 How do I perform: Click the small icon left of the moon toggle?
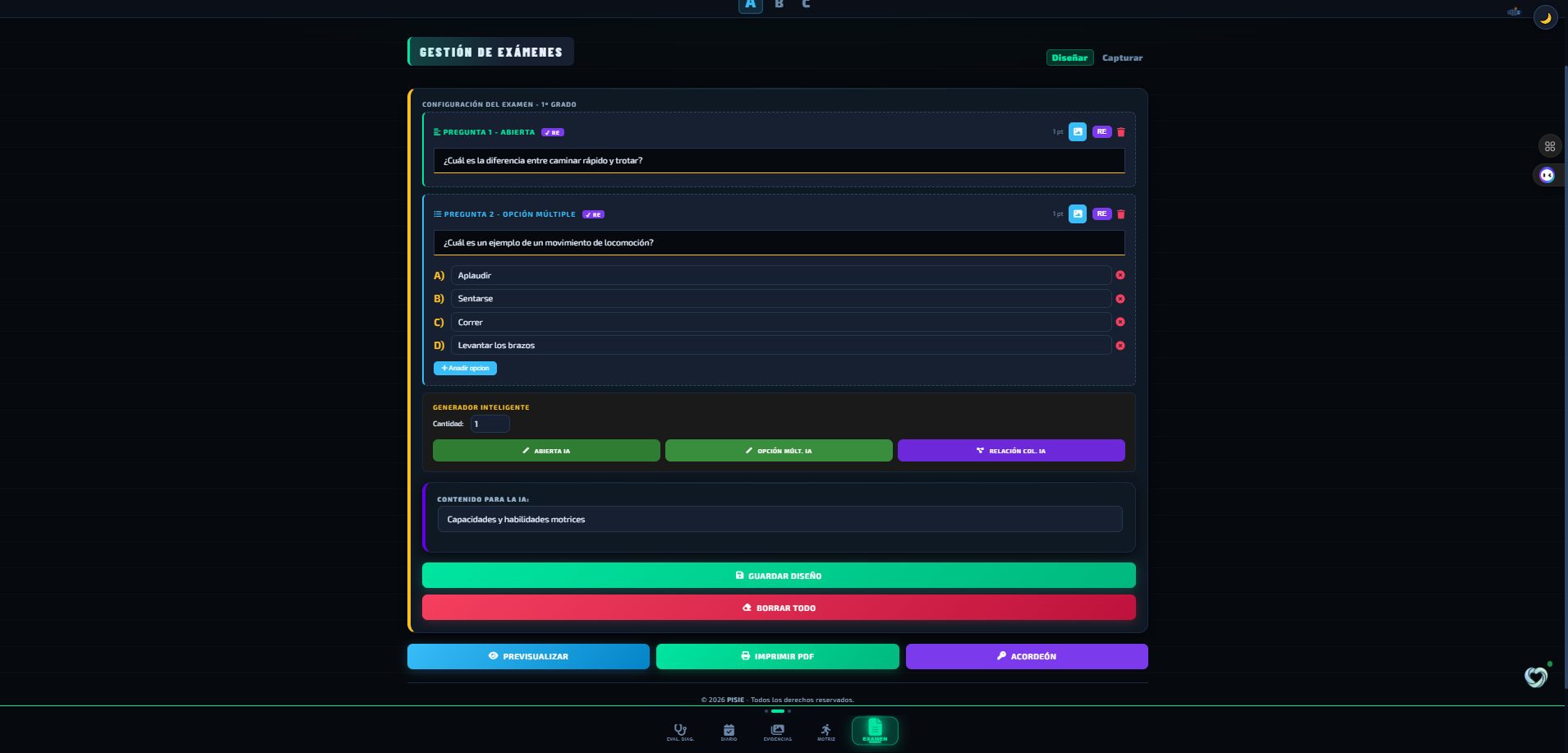[1514, 11]
